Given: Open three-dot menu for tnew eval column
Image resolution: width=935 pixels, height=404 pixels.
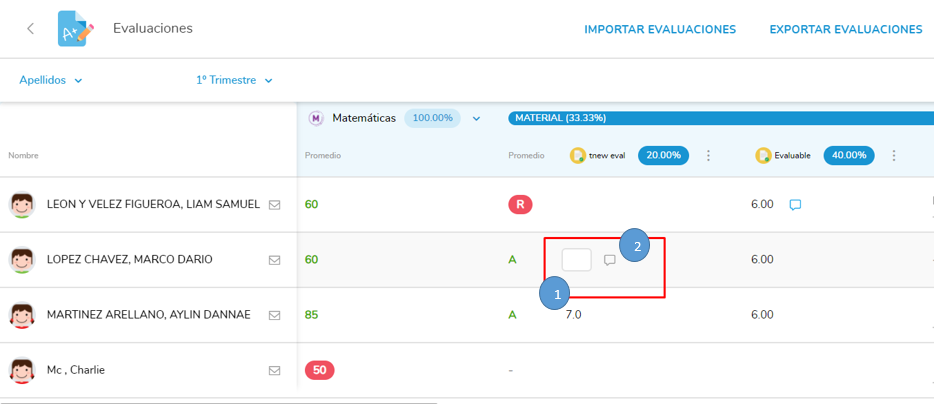Looking at the screenshot, I should pyautogui.click(x=708, y=155).
